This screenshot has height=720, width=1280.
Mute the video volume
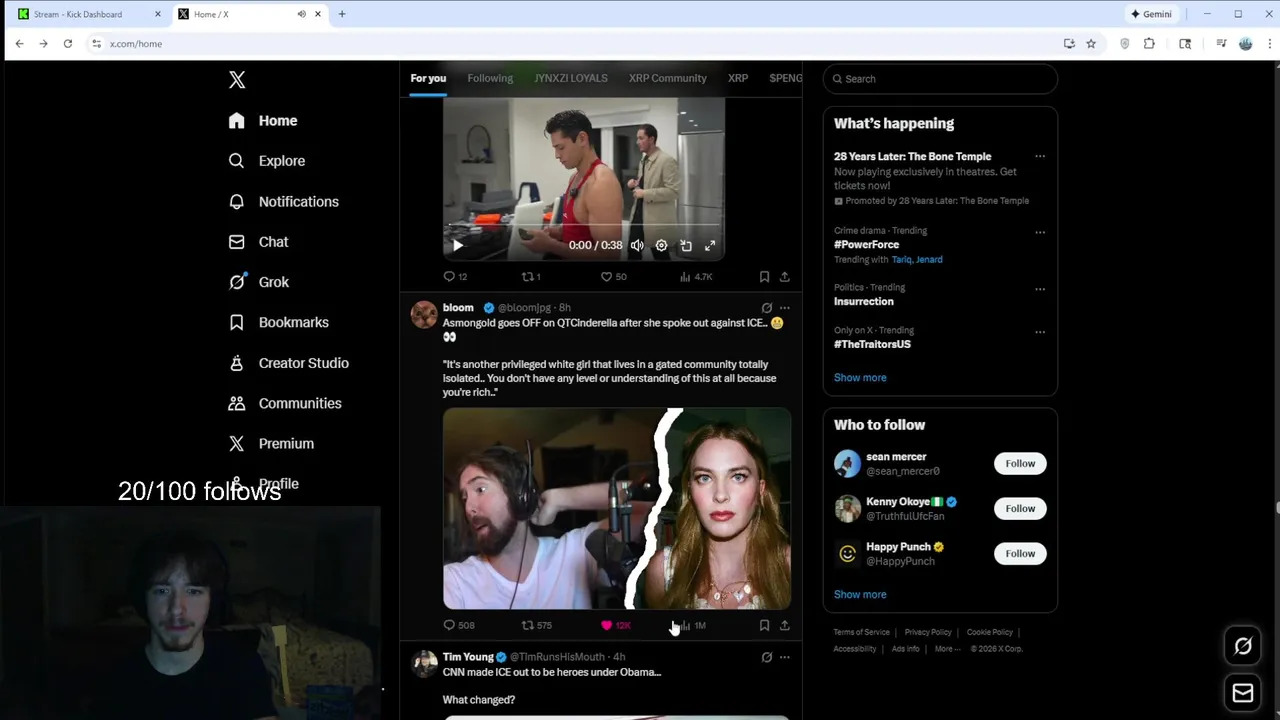point(637,245)
